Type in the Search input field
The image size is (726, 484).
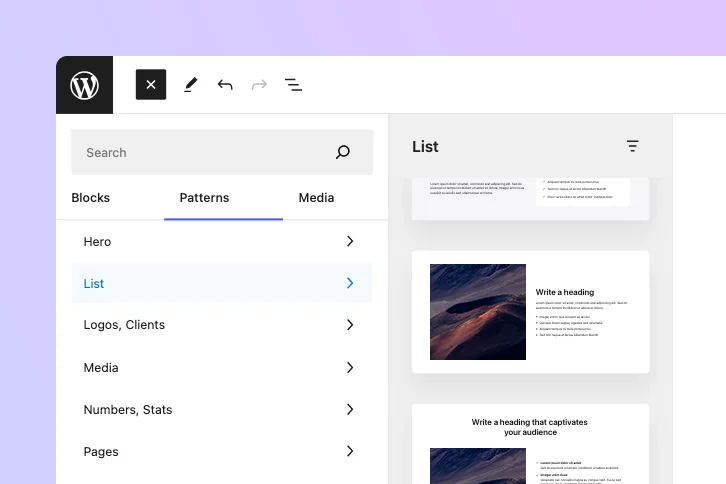pos(200,153)
